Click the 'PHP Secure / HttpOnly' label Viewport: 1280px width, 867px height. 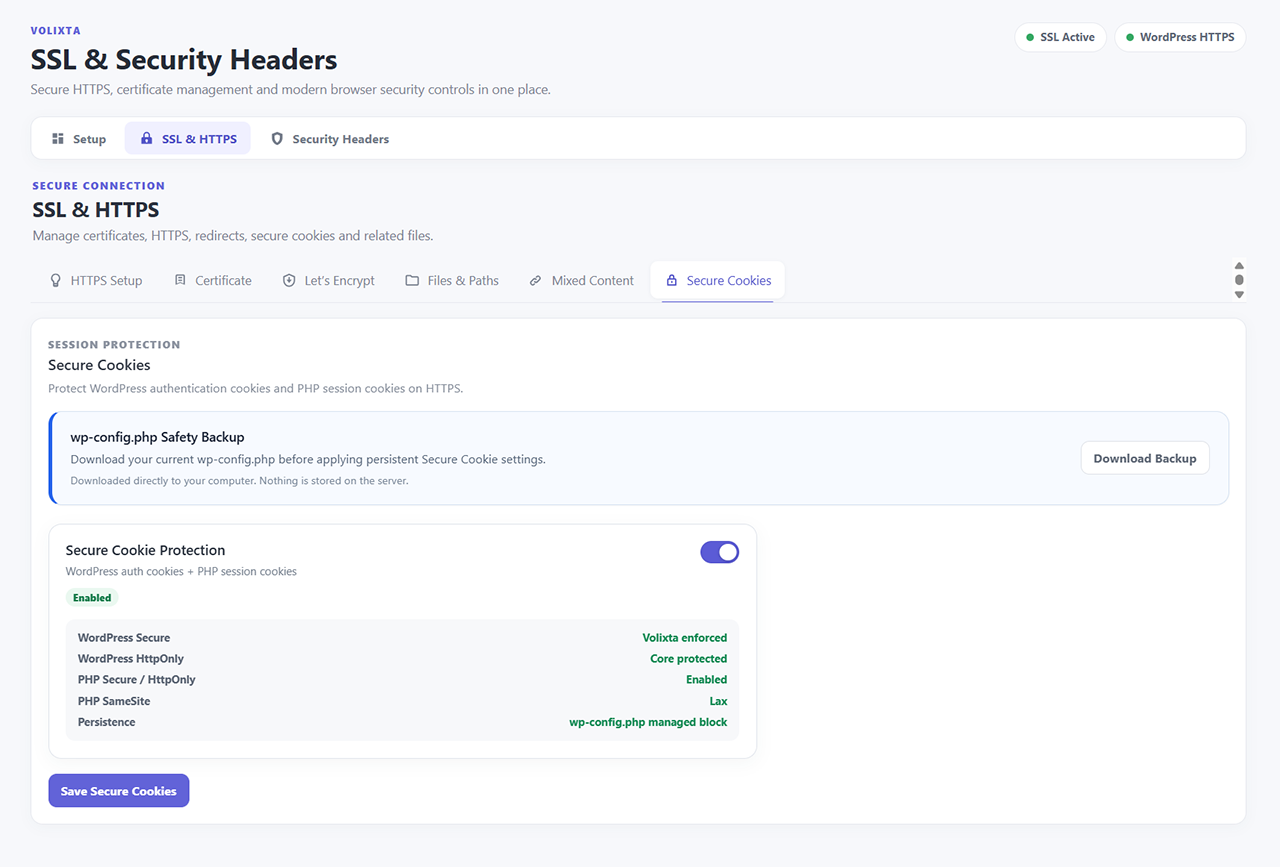(137, 680)
